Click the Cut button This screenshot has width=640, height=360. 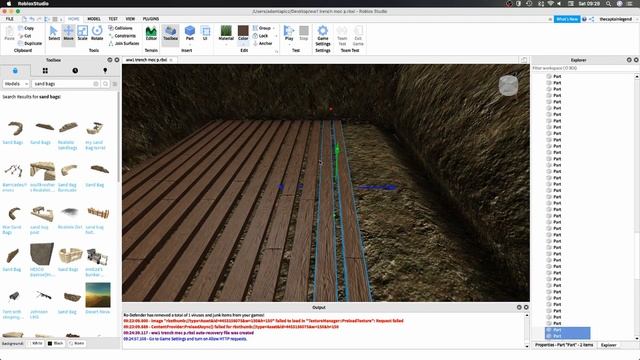tap(24, 36)
